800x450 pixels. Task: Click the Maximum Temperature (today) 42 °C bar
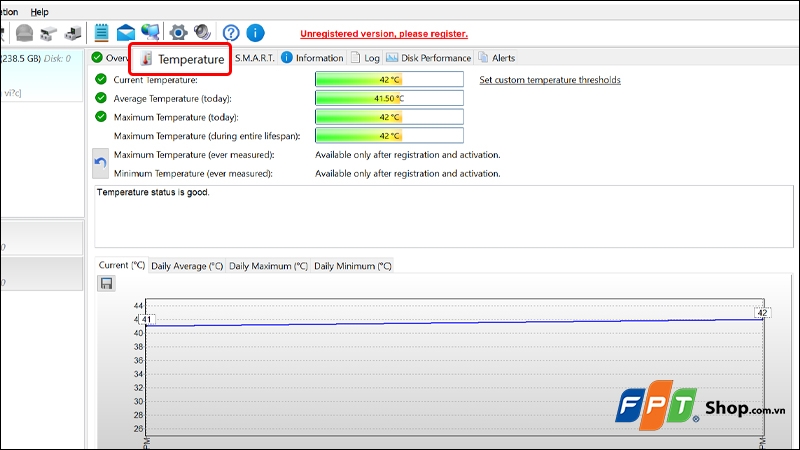point(389,117)
